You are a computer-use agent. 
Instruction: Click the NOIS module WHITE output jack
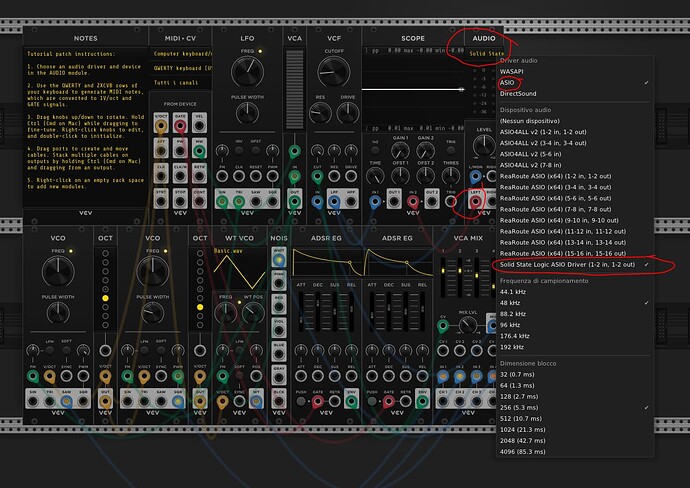click(x=279, y=260)
